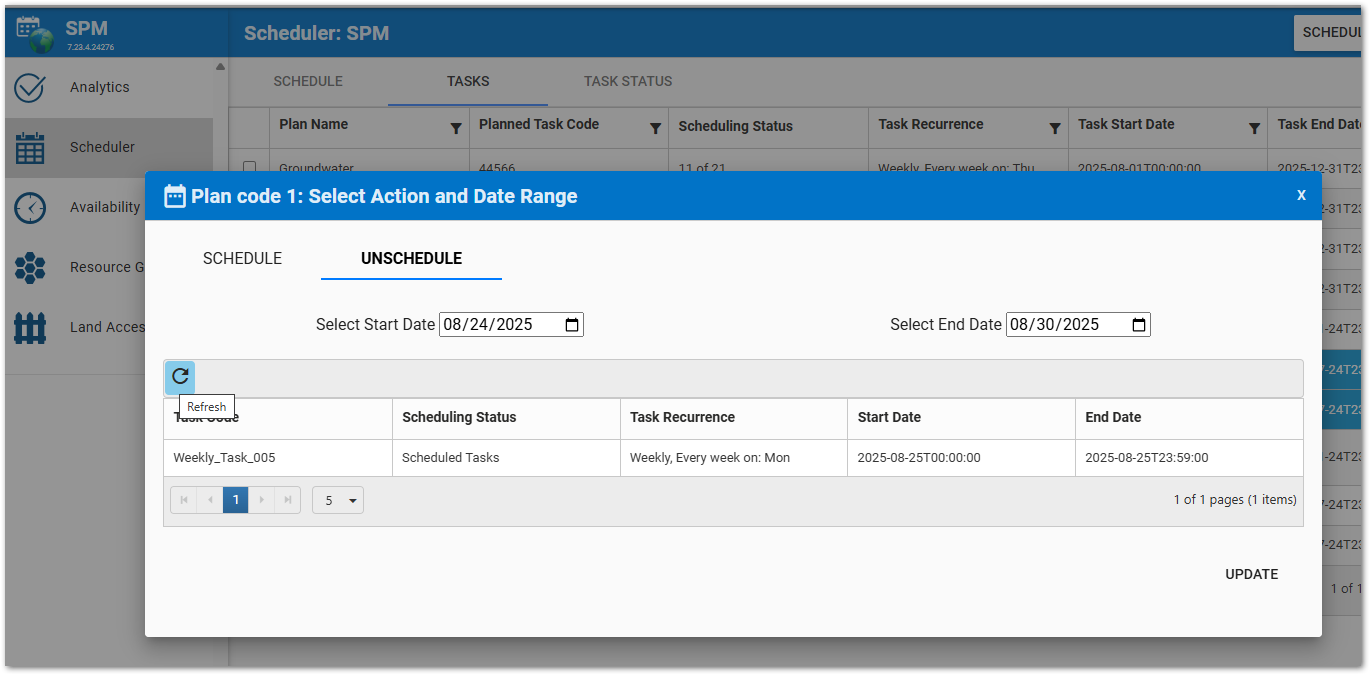Open the Task Start Date filter
The height and width of the screenshot is (675, 1370).
(x=1255, y=128)
